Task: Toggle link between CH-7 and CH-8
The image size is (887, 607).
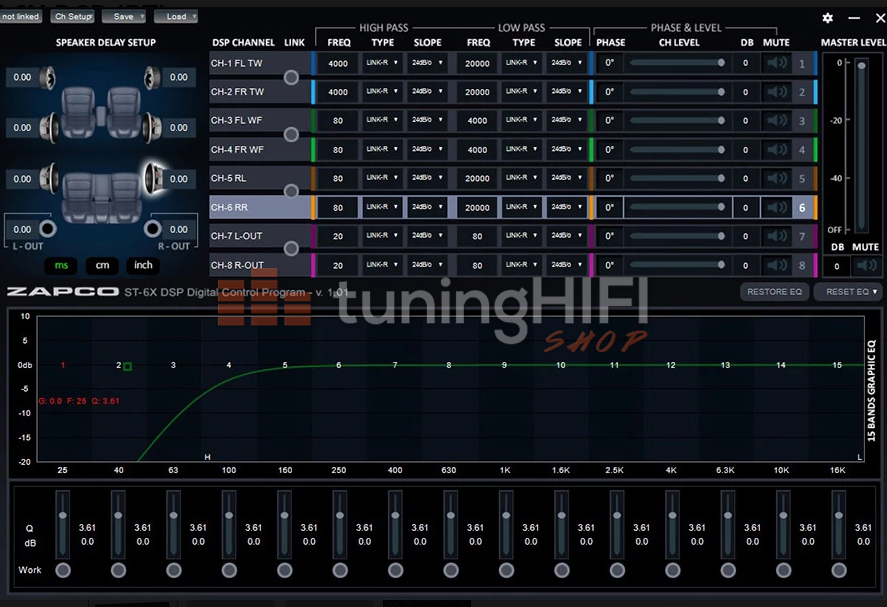Action: (291, 249)
